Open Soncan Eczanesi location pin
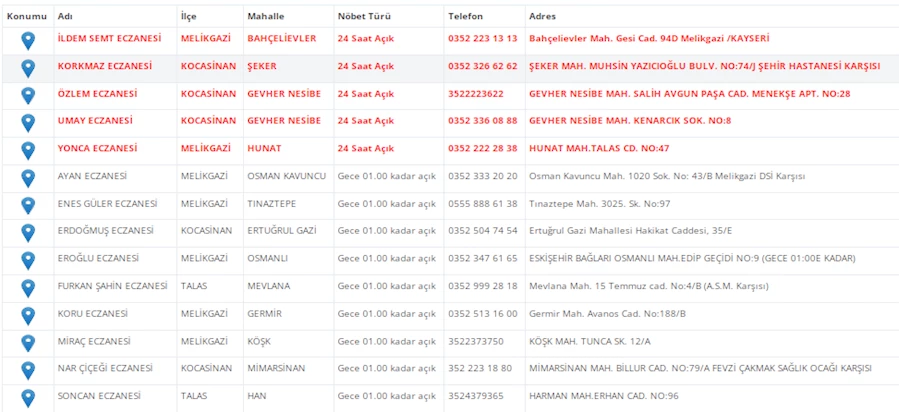The width and height of the screenshot is (899, 412). [x=28, y=398]
